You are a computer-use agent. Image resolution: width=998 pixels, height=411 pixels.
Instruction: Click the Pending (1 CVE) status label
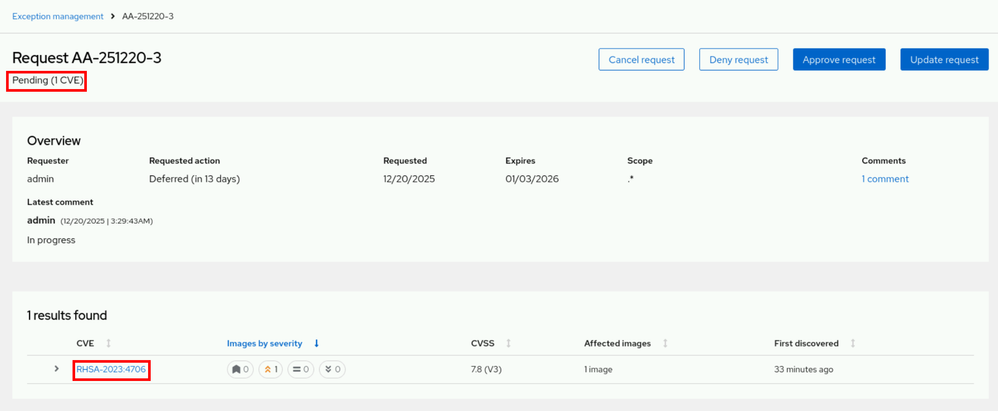coord(47,80)
